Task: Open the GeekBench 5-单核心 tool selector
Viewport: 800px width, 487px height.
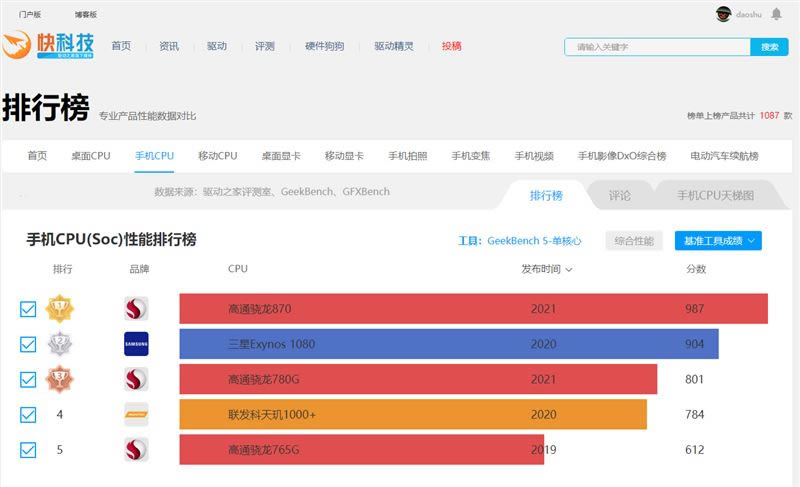Action: pyautogui.click(x=533, y=241)
